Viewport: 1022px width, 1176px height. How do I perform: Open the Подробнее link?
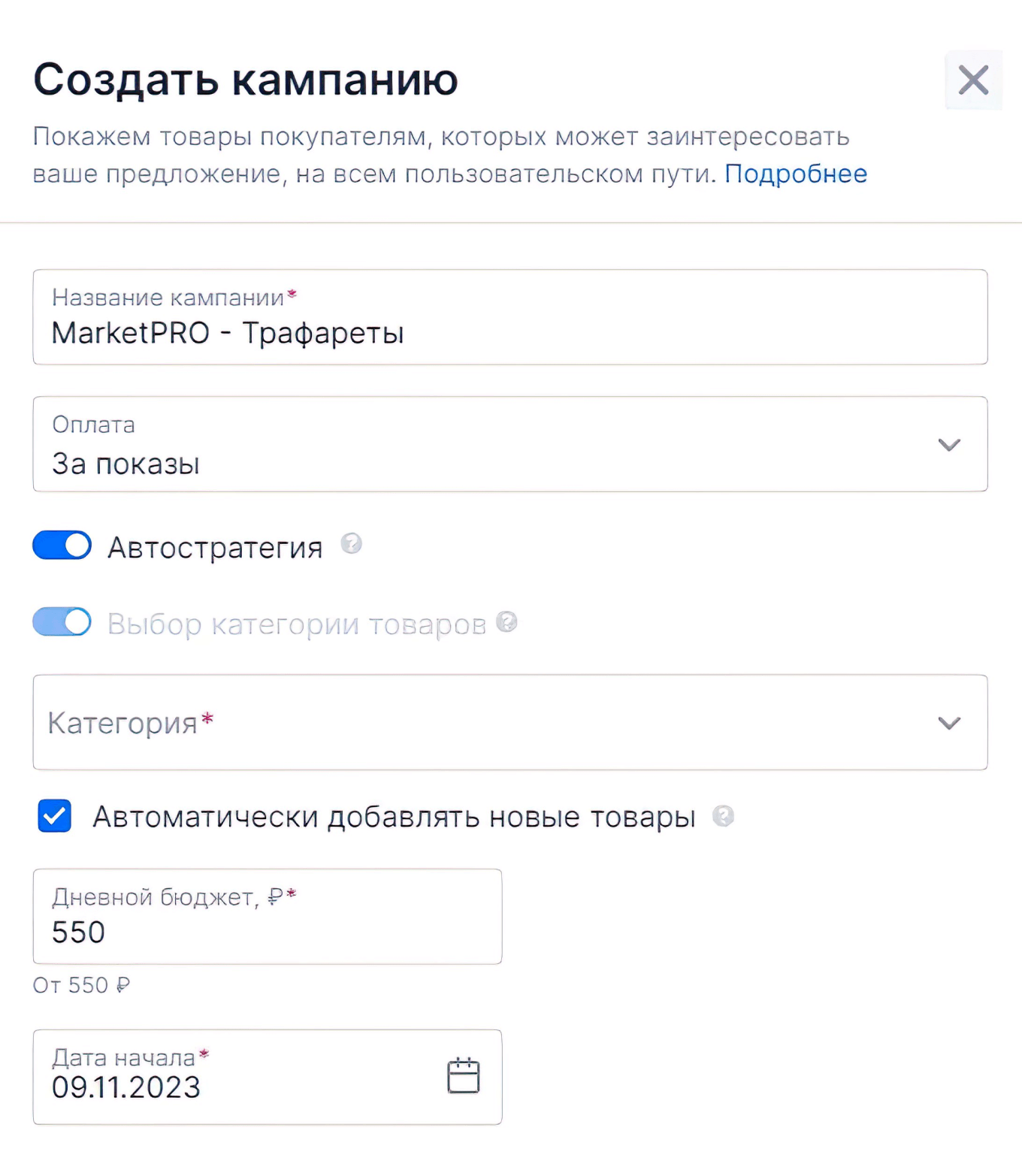[x=795, y=174]
